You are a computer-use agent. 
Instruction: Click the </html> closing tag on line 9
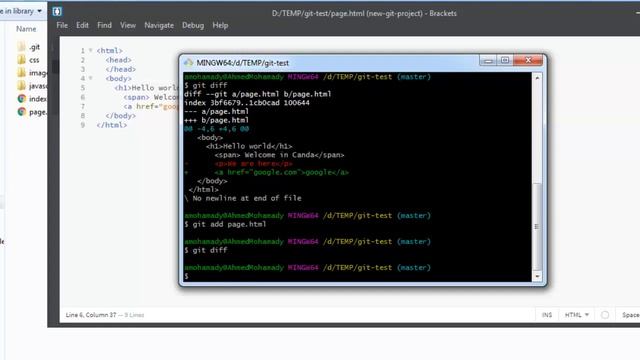[x=112, y=125]
